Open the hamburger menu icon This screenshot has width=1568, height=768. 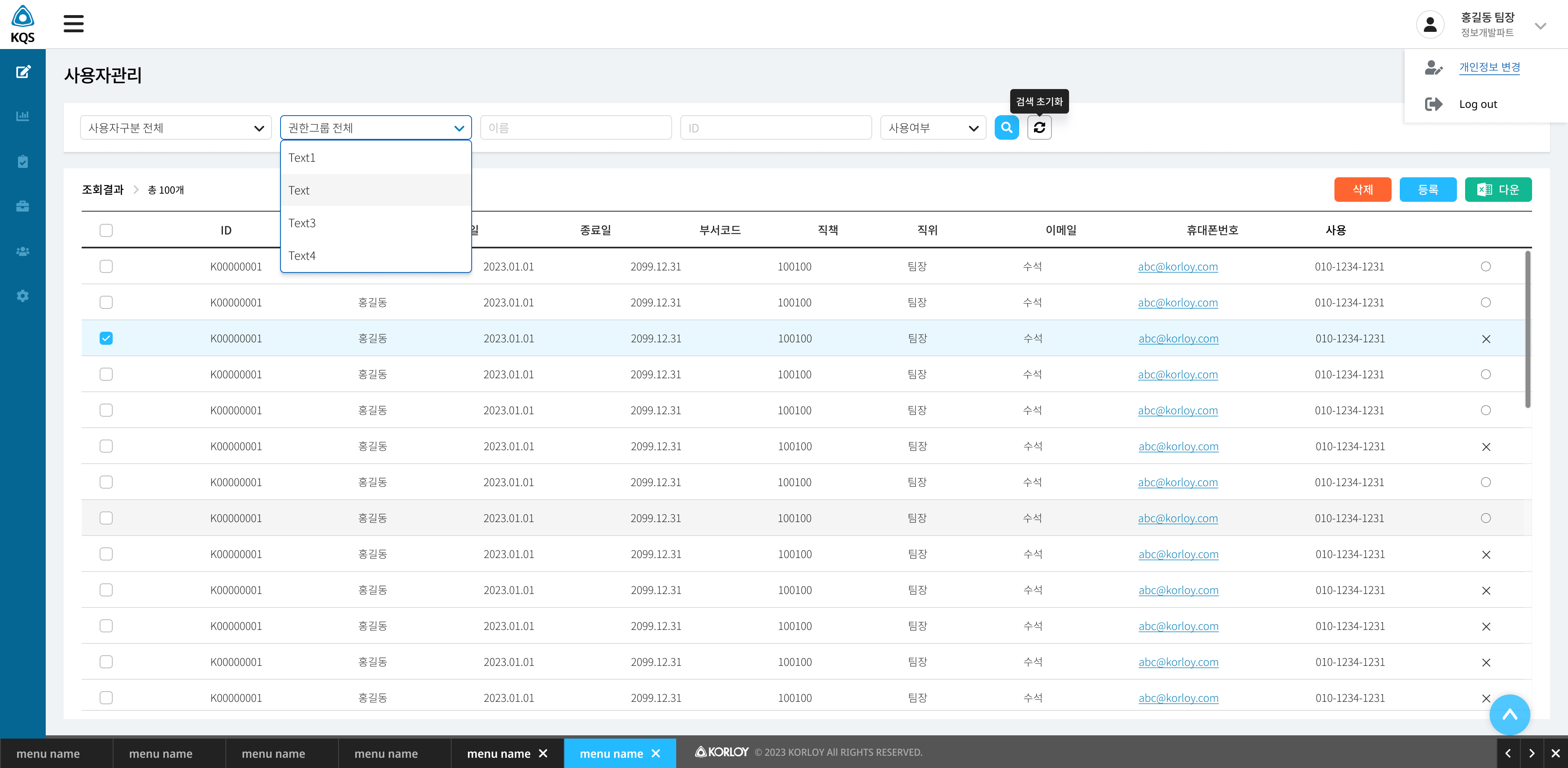coord(73,24)
